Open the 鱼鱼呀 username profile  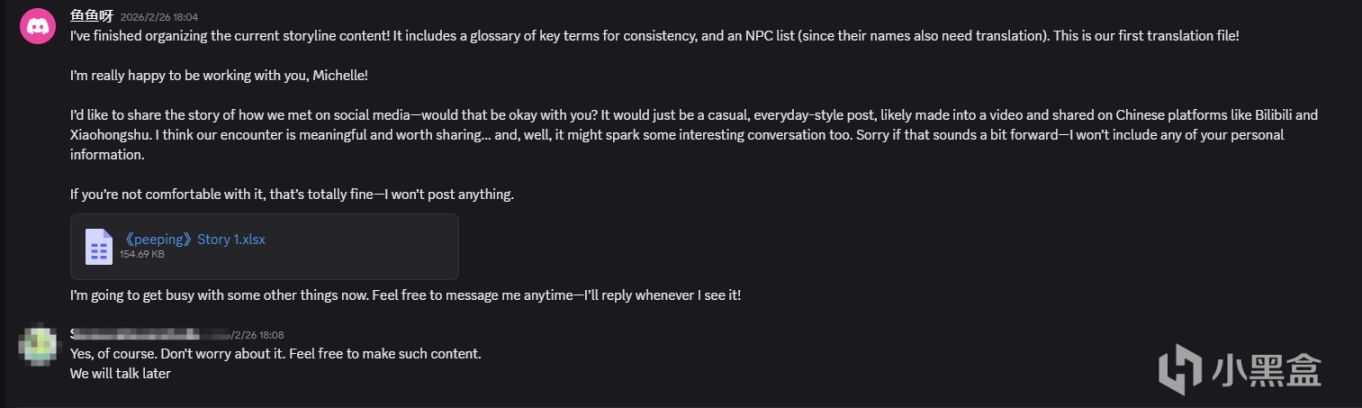coord(90,16)
